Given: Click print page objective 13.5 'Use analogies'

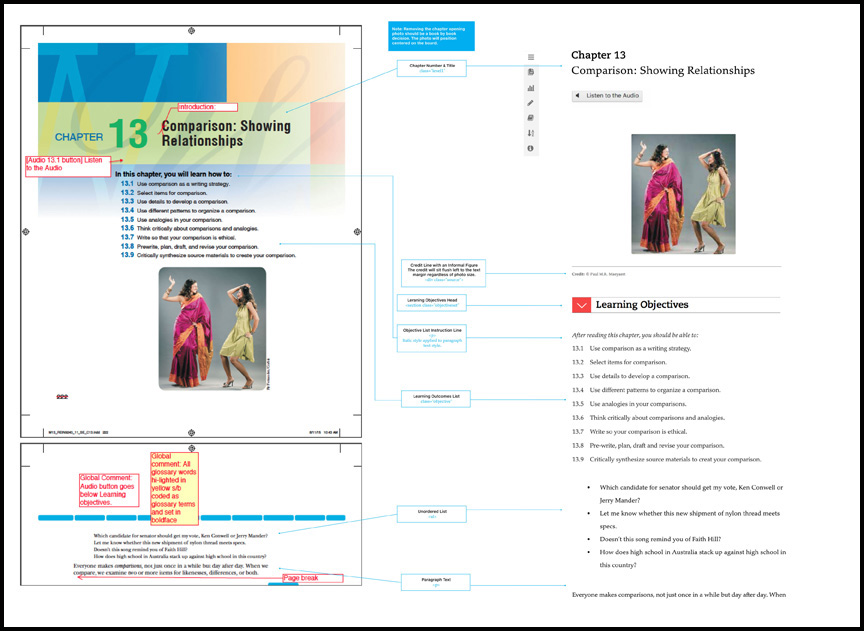Looking at the screenshot, I should pos(171,219).
